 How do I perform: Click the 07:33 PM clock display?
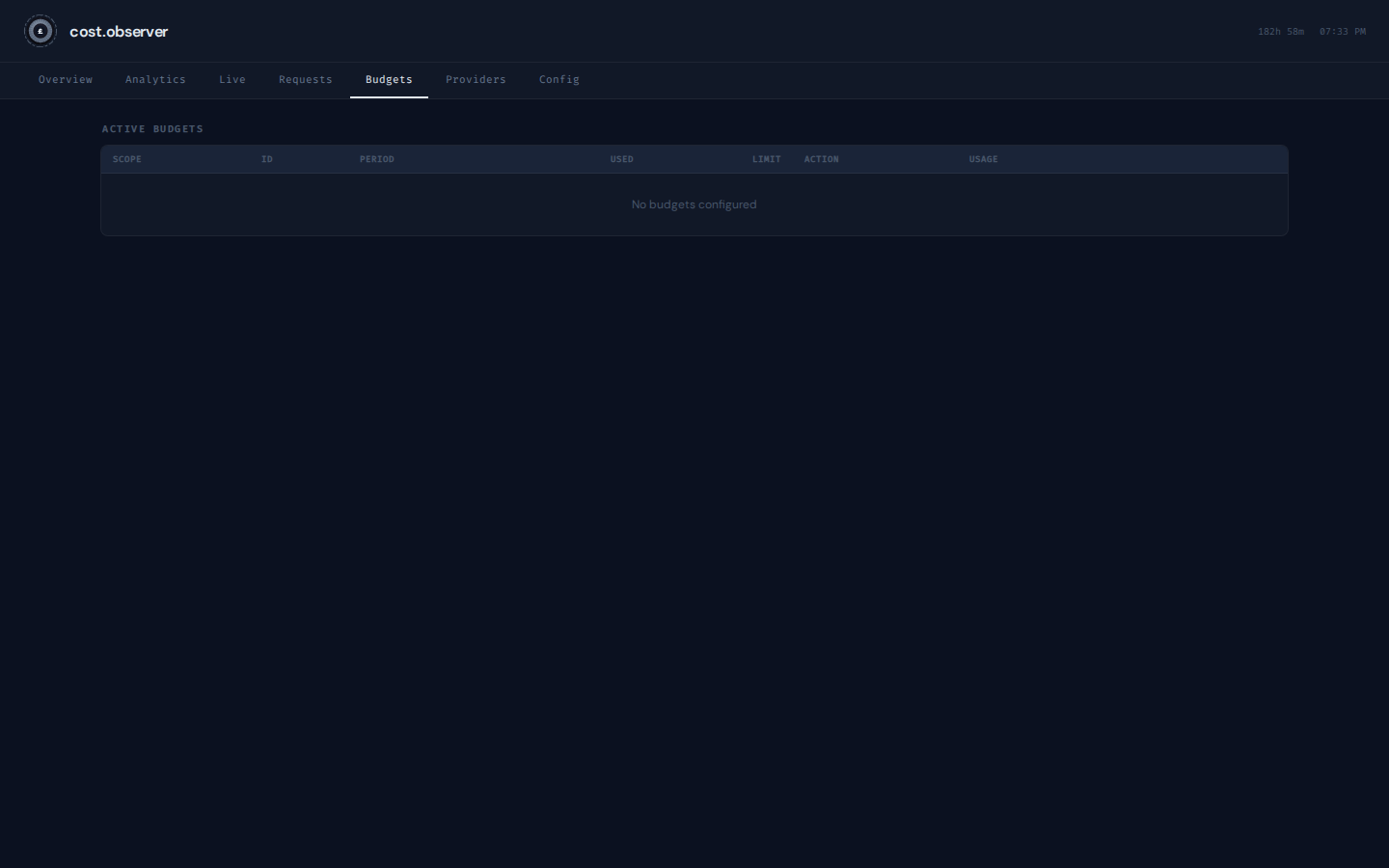coord(1343,32)
